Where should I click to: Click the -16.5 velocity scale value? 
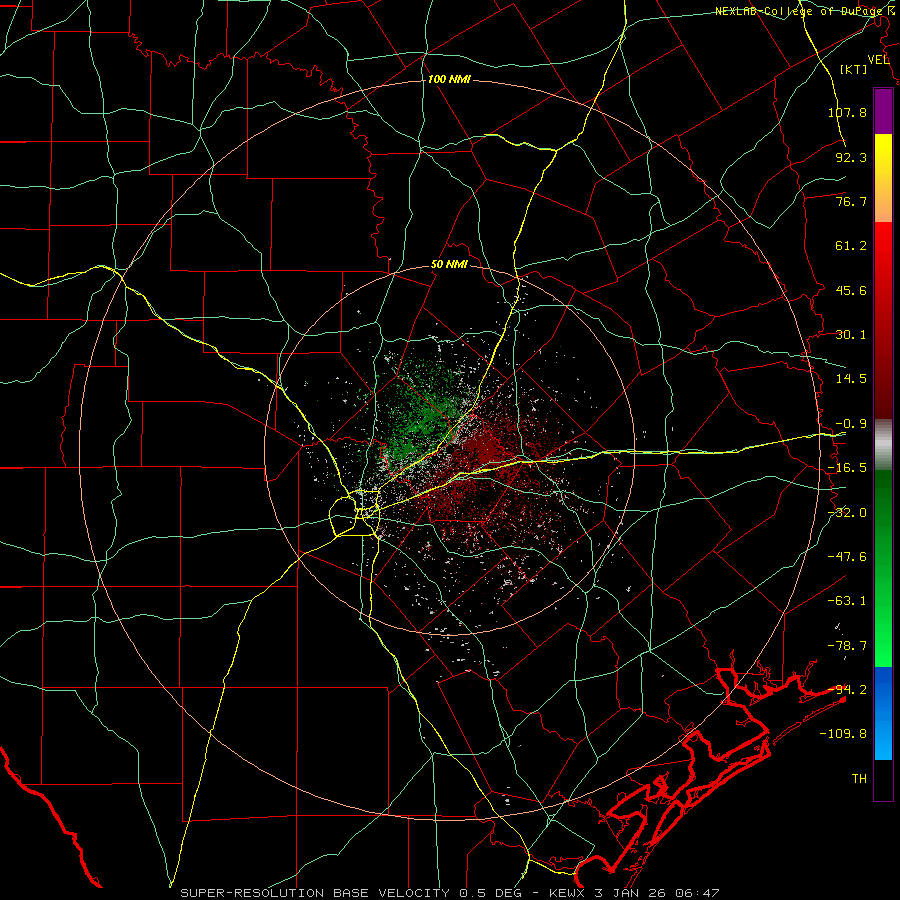point(847,468)
